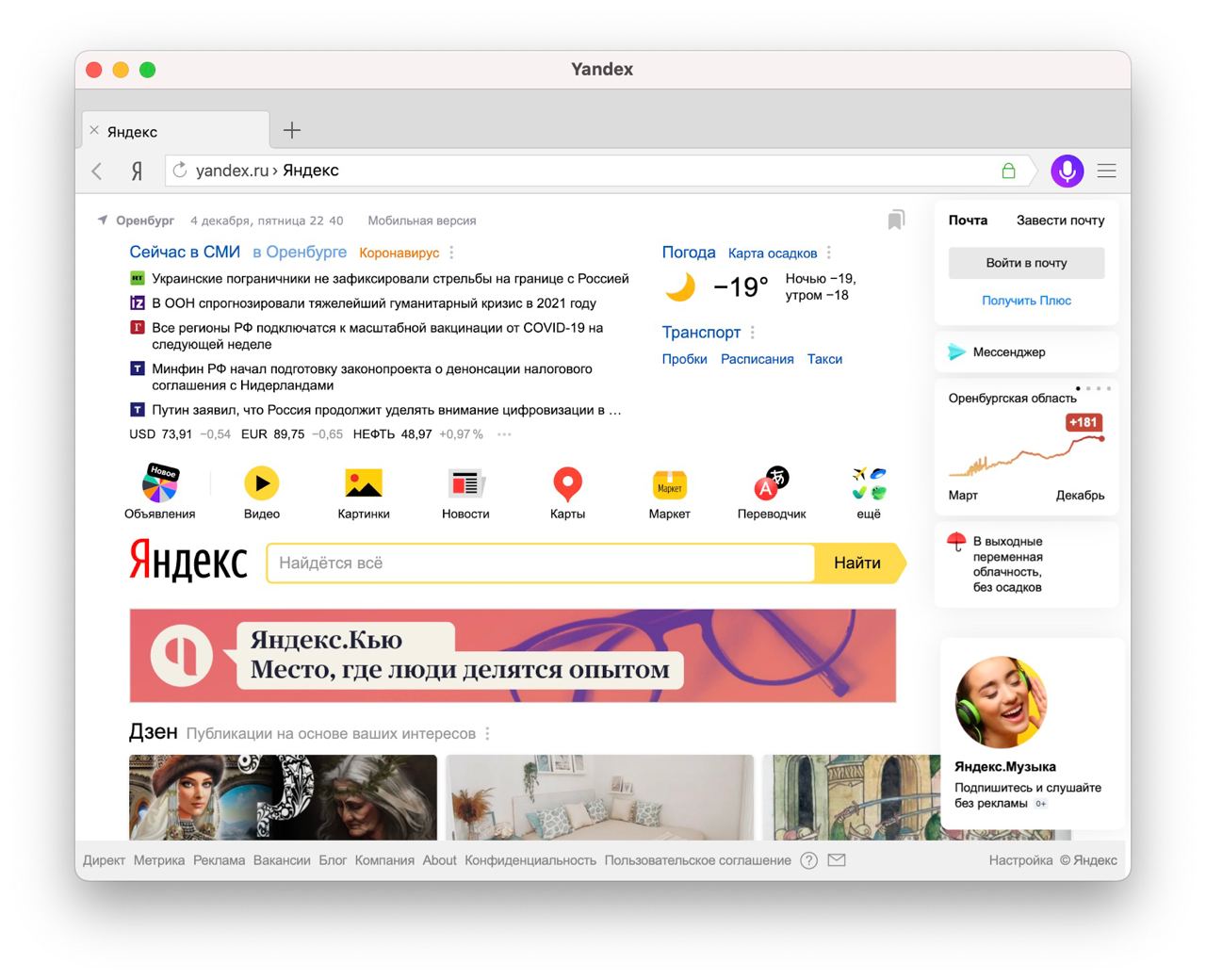Click the 'Войти в почту' button

click(1026, 263)
